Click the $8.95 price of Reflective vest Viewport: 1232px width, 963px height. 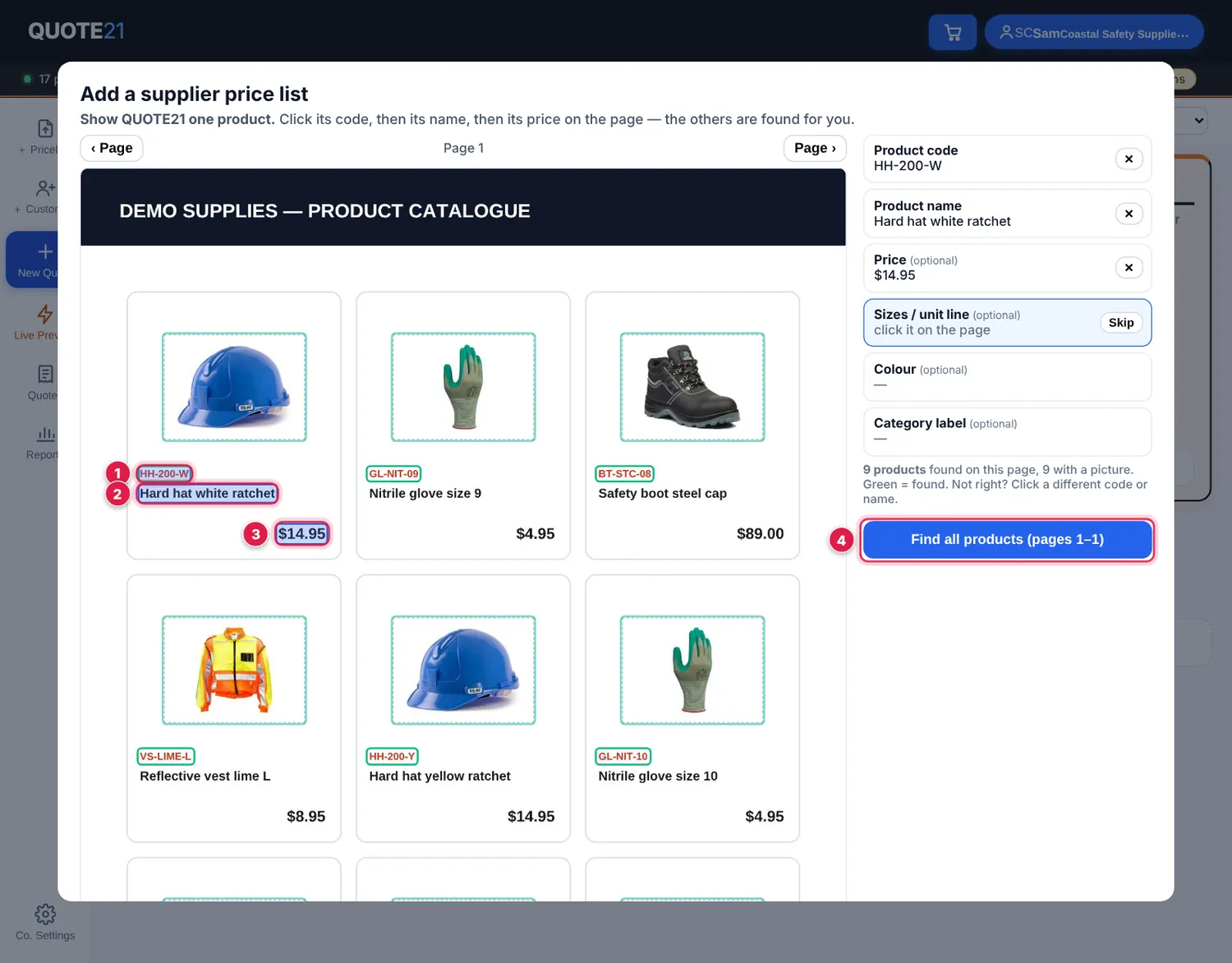(x=306, y=816)
